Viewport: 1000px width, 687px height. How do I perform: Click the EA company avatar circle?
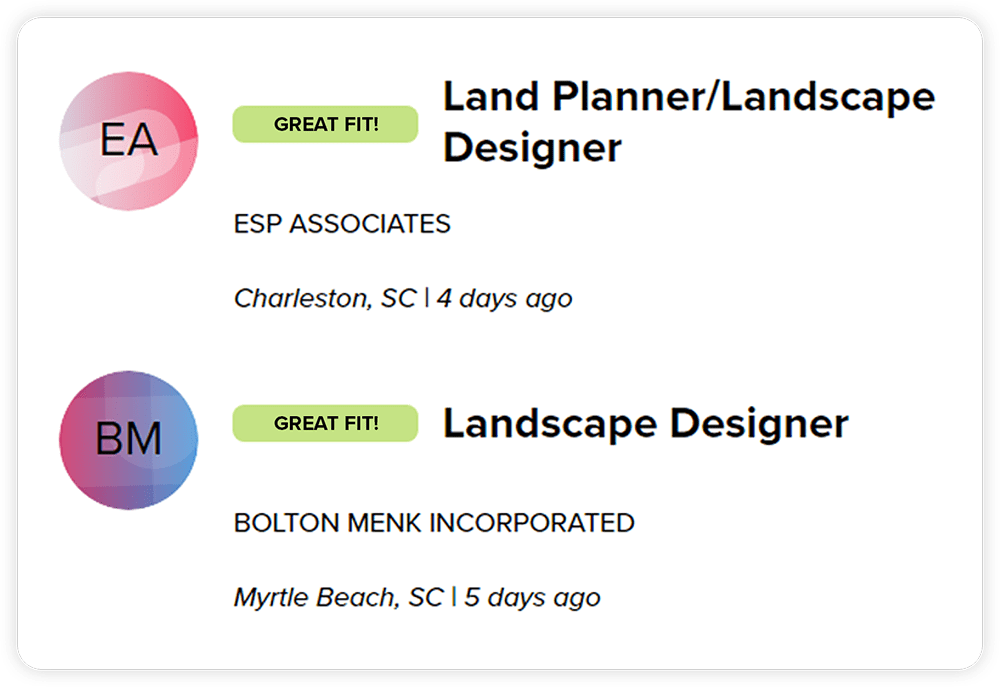[129, 141]
